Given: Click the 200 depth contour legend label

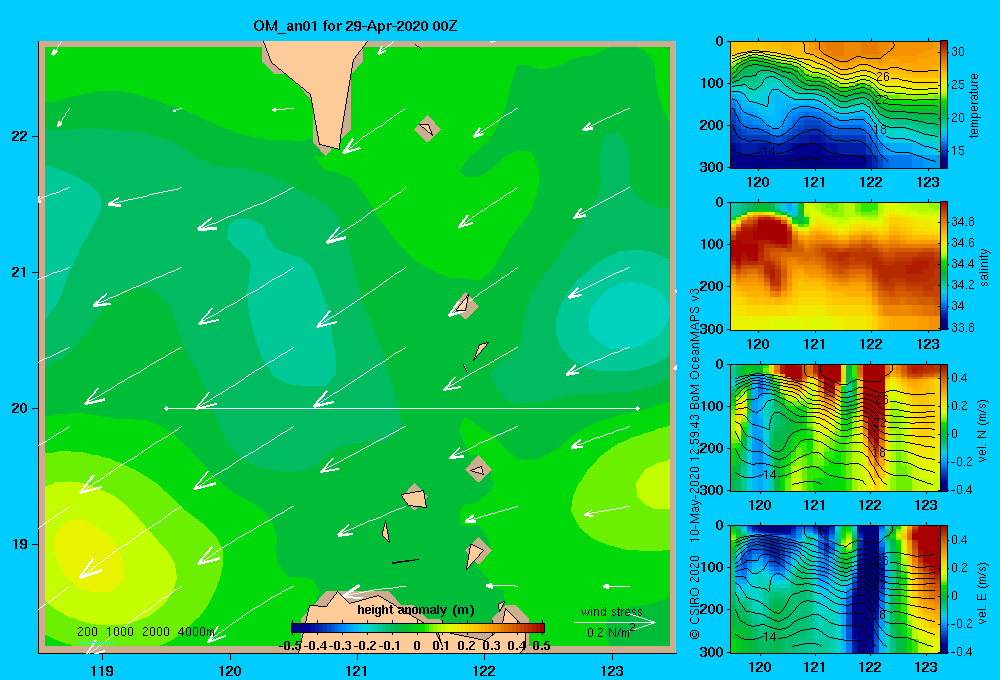Looking at the screenshot, I should click(87, 632).
